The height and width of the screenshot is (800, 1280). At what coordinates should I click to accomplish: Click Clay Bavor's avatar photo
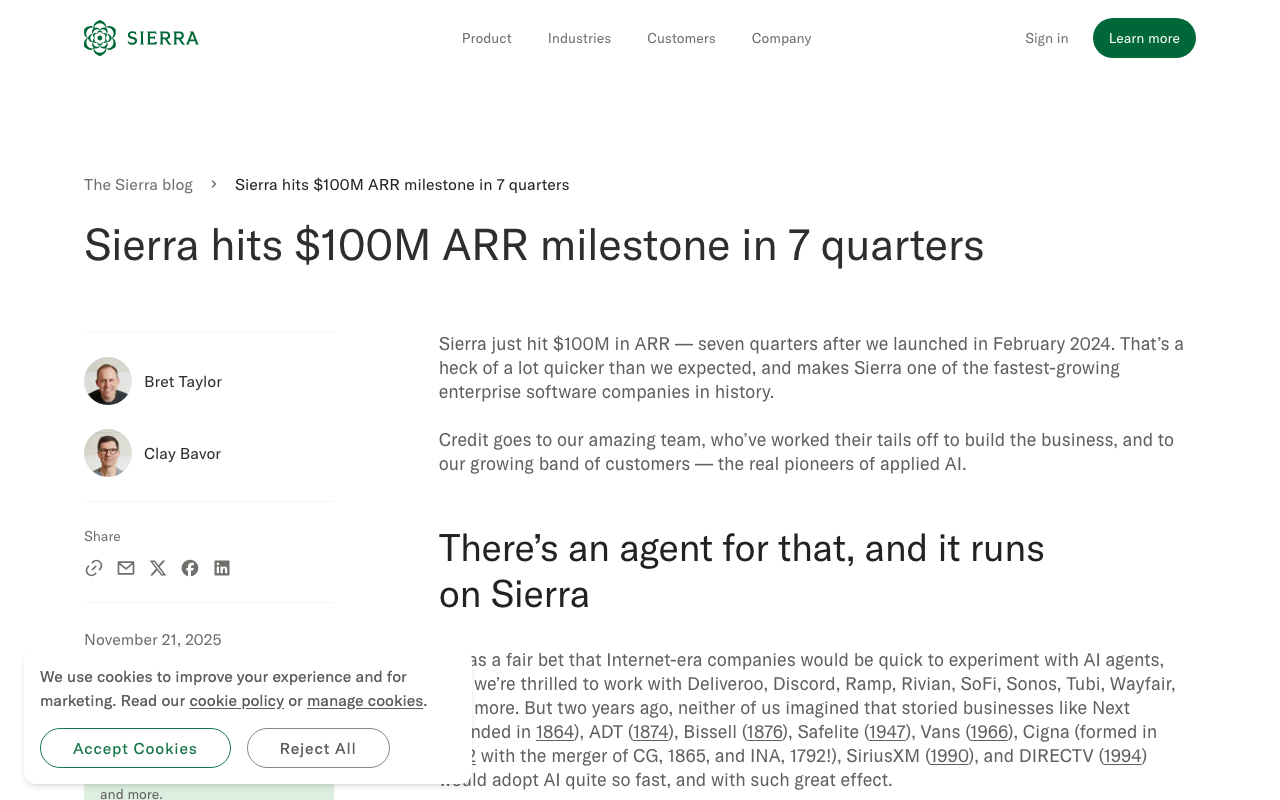[108, 453]
